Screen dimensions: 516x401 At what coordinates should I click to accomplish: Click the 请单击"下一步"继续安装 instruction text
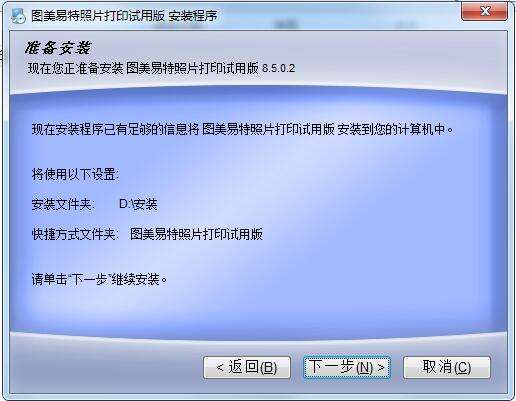99,279
